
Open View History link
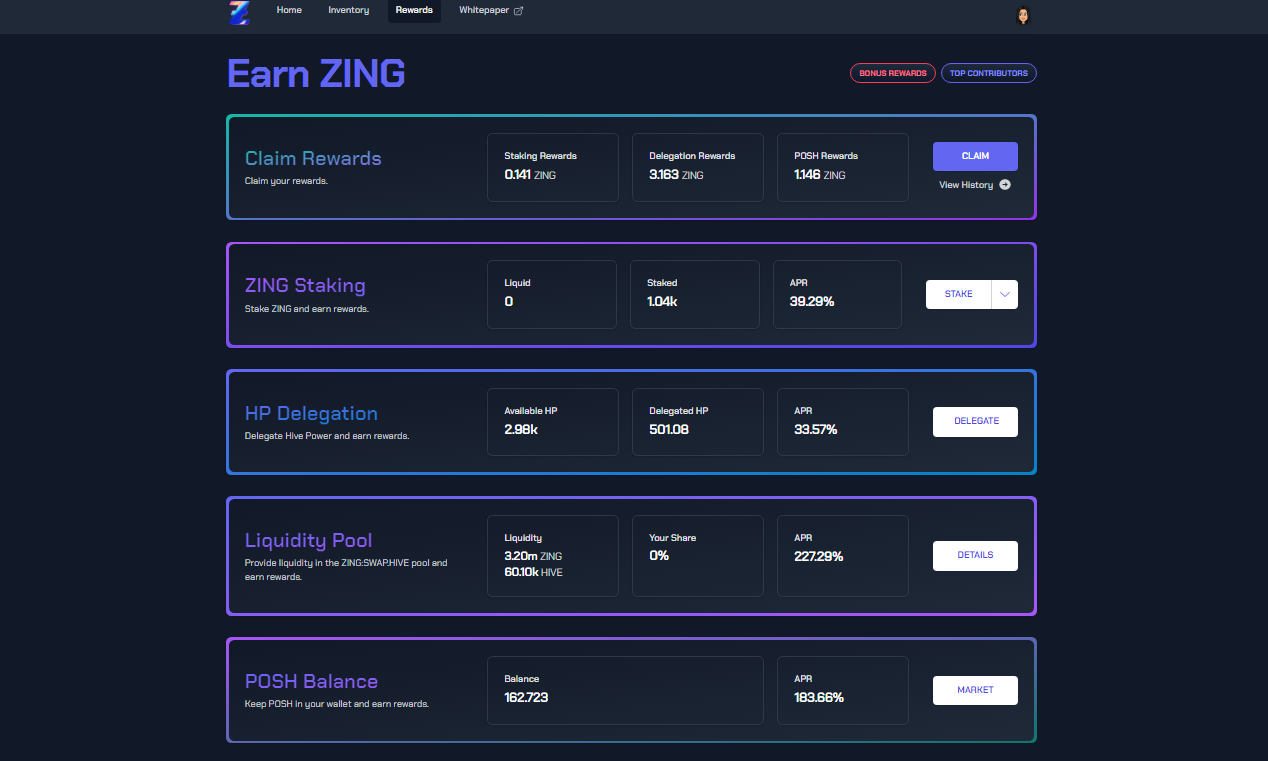point(974,185)
